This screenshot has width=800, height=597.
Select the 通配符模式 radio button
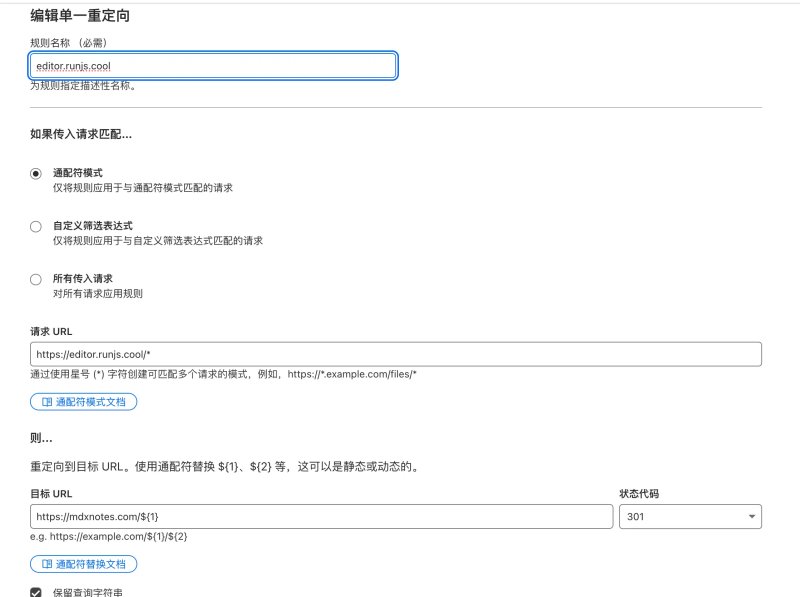point(36,173)
